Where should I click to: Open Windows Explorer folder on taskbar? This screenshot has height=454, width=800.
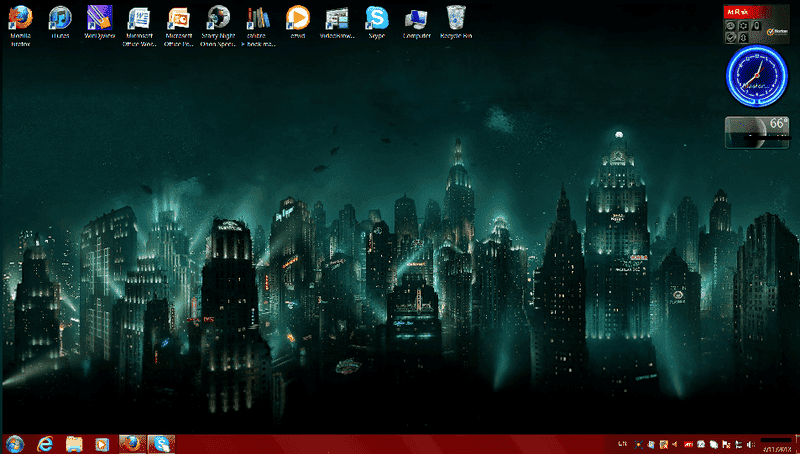tap(74, 444)
